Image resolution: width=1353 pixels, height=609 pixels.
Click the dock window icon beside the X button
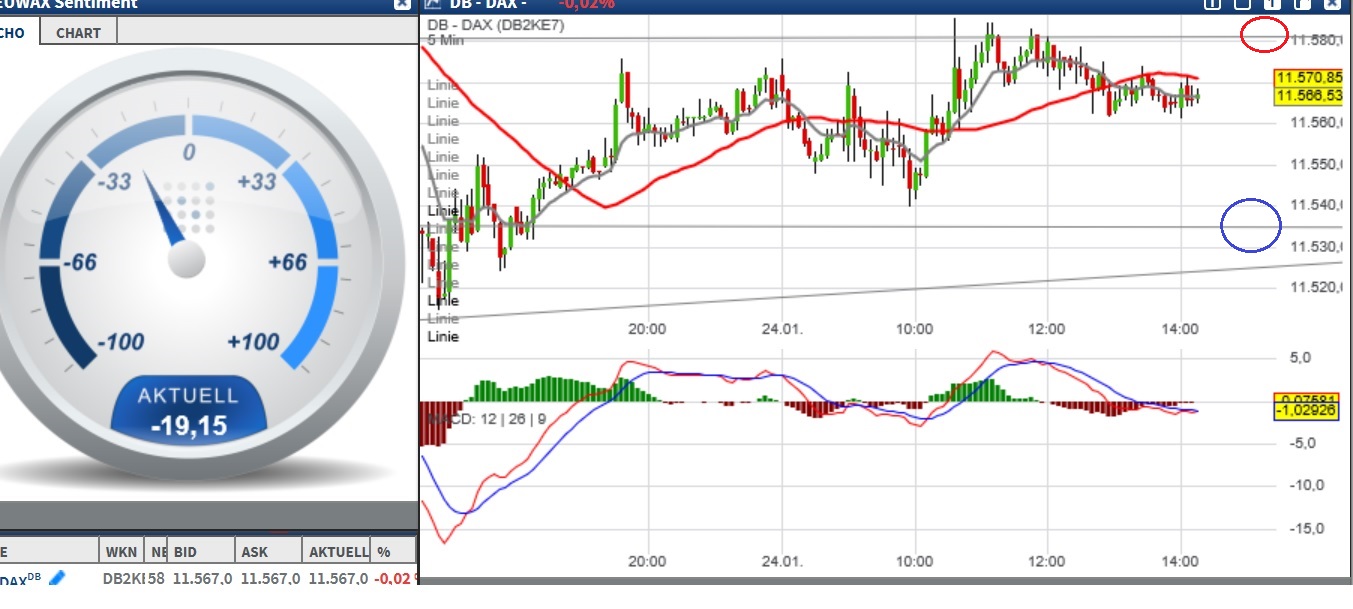point(1305,5)
